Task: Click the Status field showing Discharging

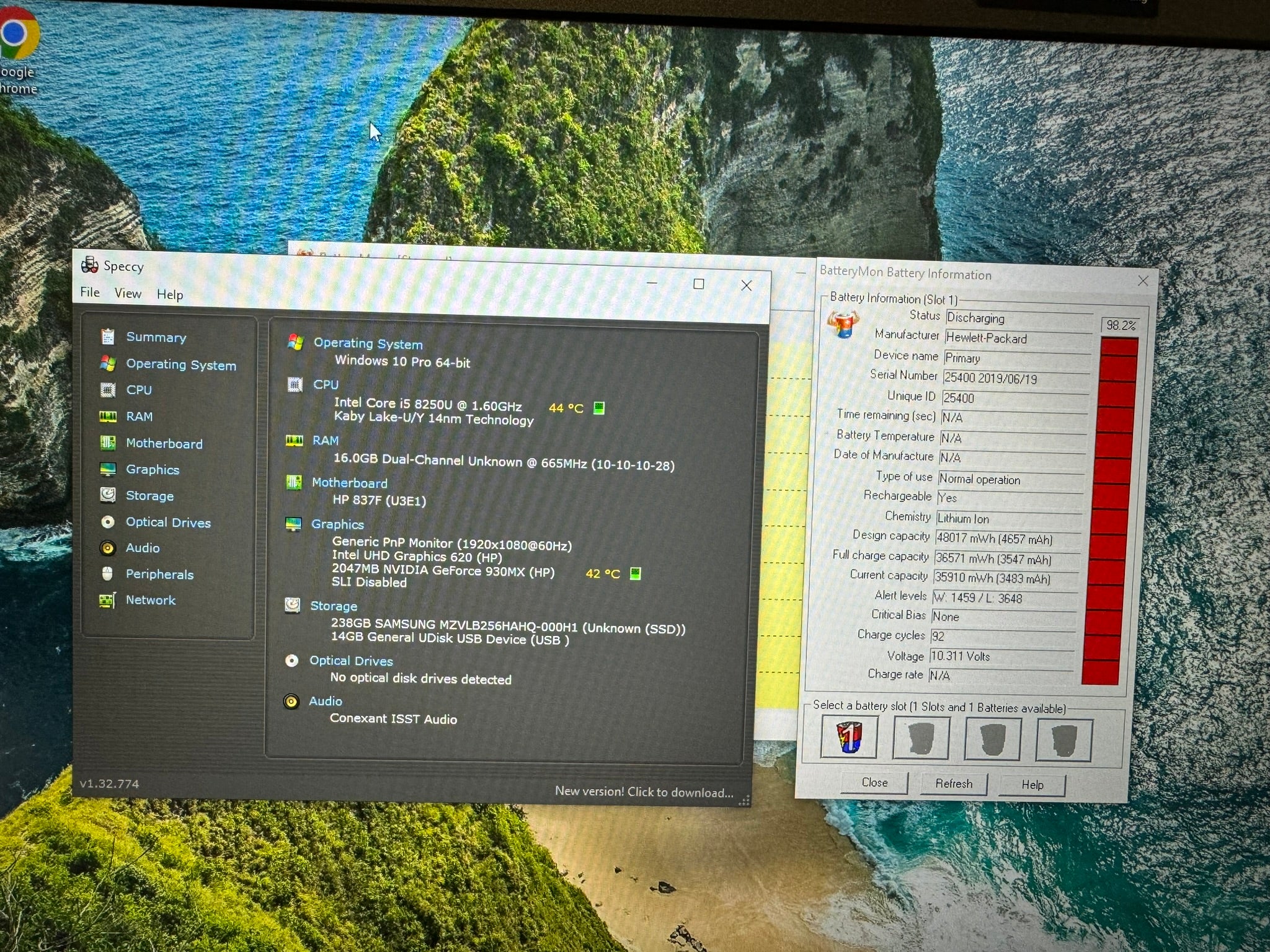Action: click(1019, 319)
